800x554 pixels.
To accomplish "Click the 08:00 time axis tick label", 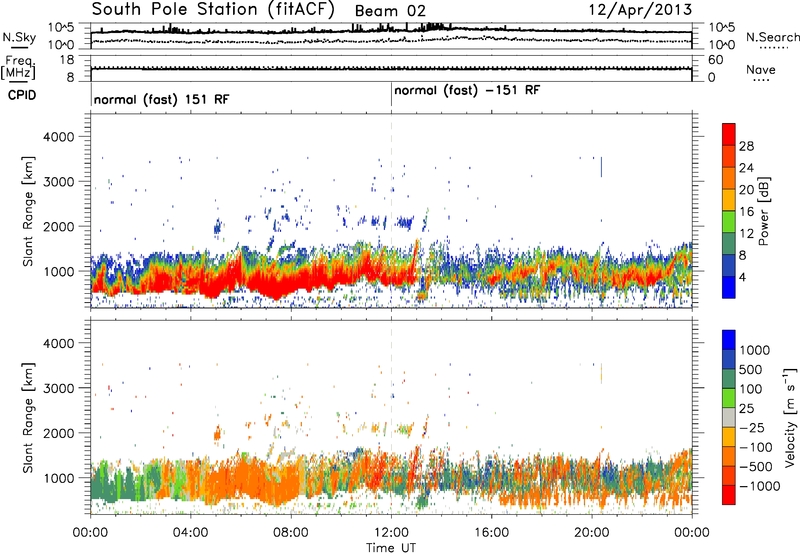I will [291, 533].
